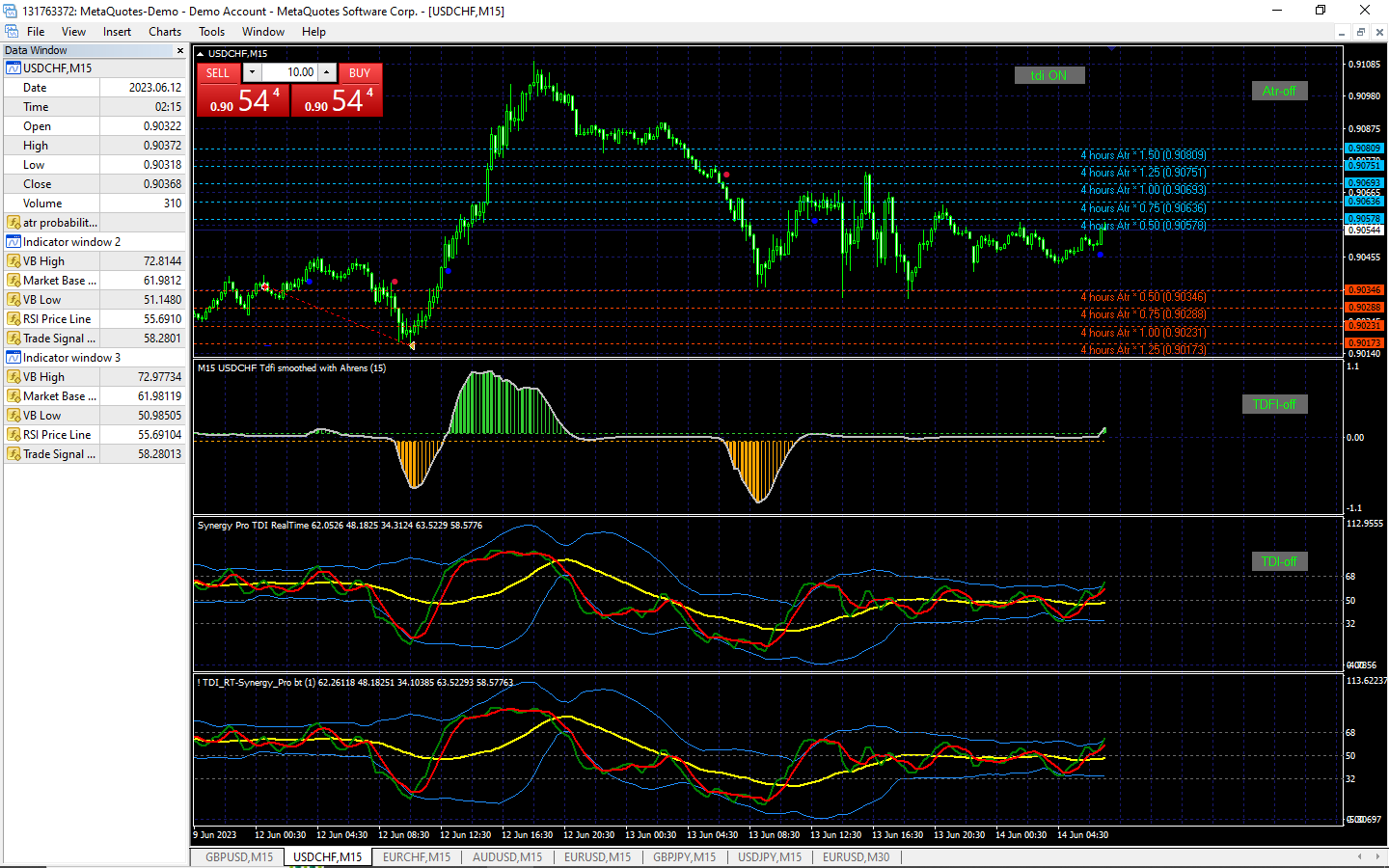Increase trade volume with the up arrow

(x=327, y=72)
